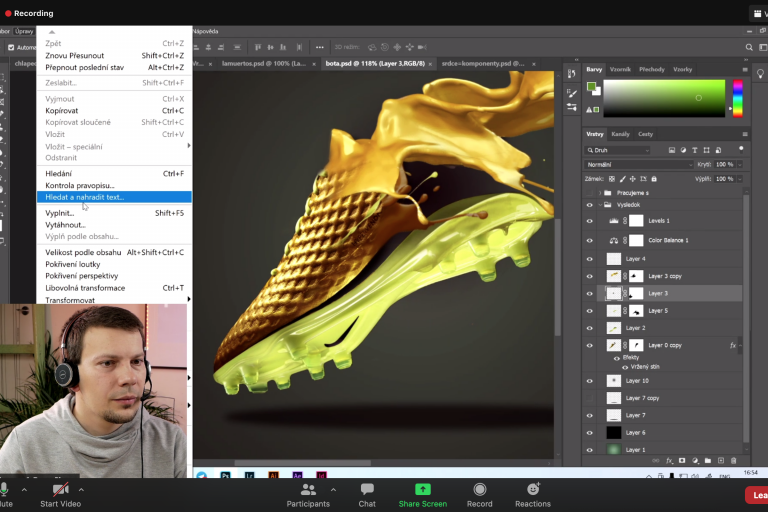Open the Krytí opacity dropdown arrow
768x512 pixels.
(741, 164)
